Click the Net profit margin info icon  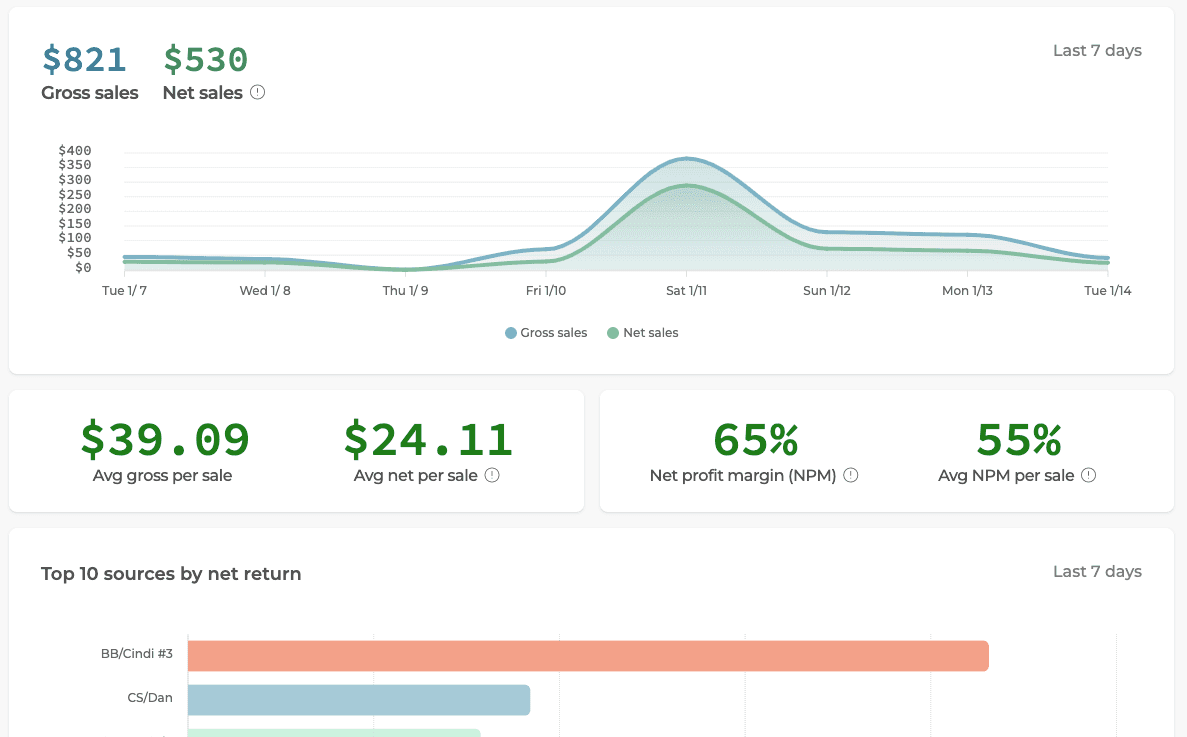coord(850,475)
